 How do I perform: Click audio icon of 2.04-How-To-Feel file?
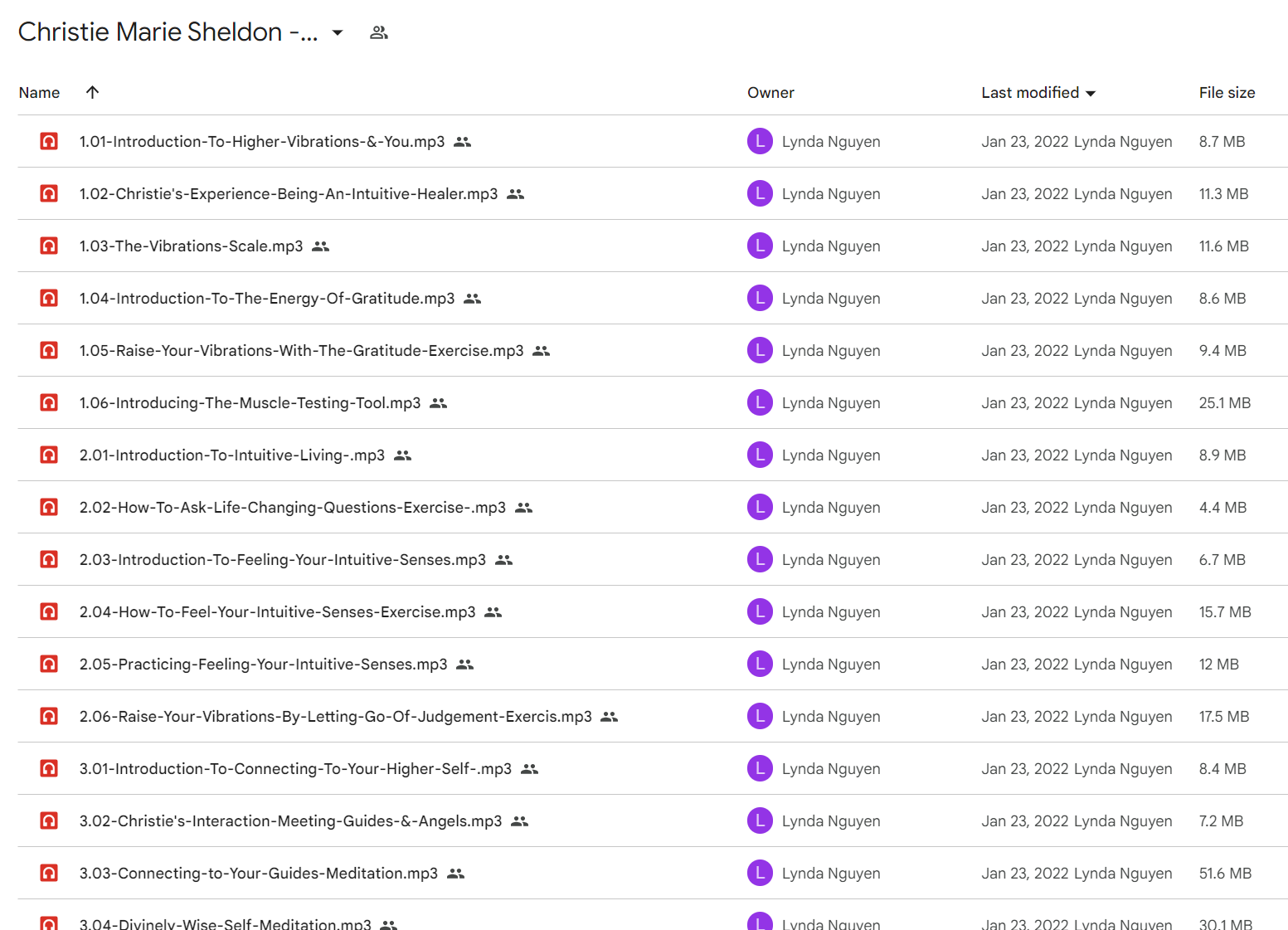(x=49, y=611)
